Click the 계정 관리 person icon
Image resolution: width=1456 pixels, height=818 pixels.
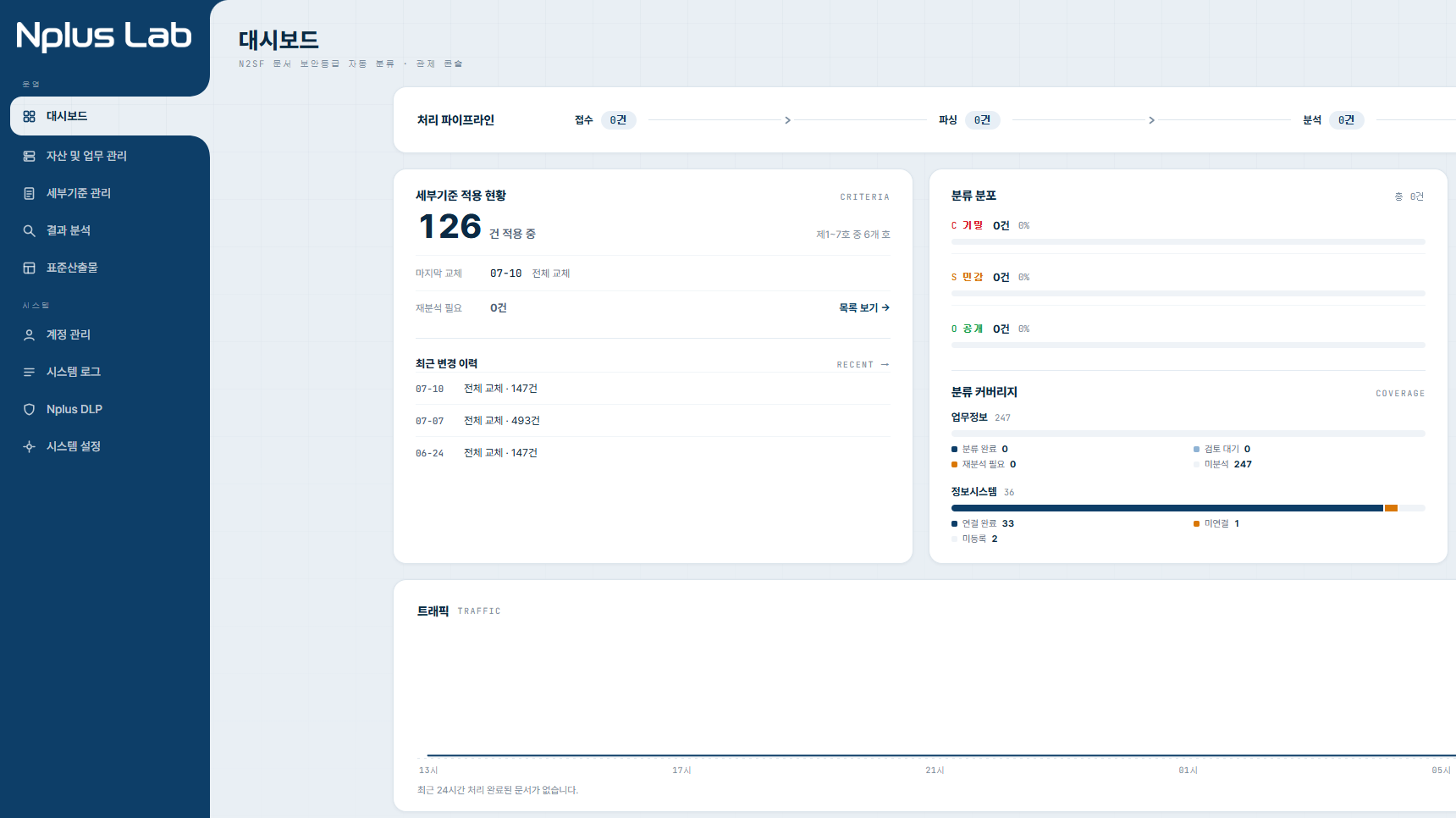(x=29, y=334)
